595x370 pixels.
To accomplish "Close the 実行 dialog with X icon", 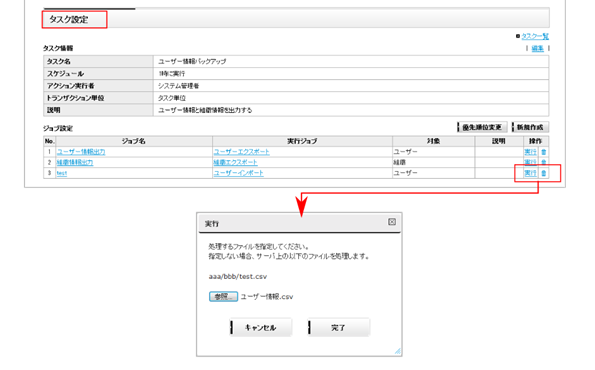I will [x=392, y=222].
